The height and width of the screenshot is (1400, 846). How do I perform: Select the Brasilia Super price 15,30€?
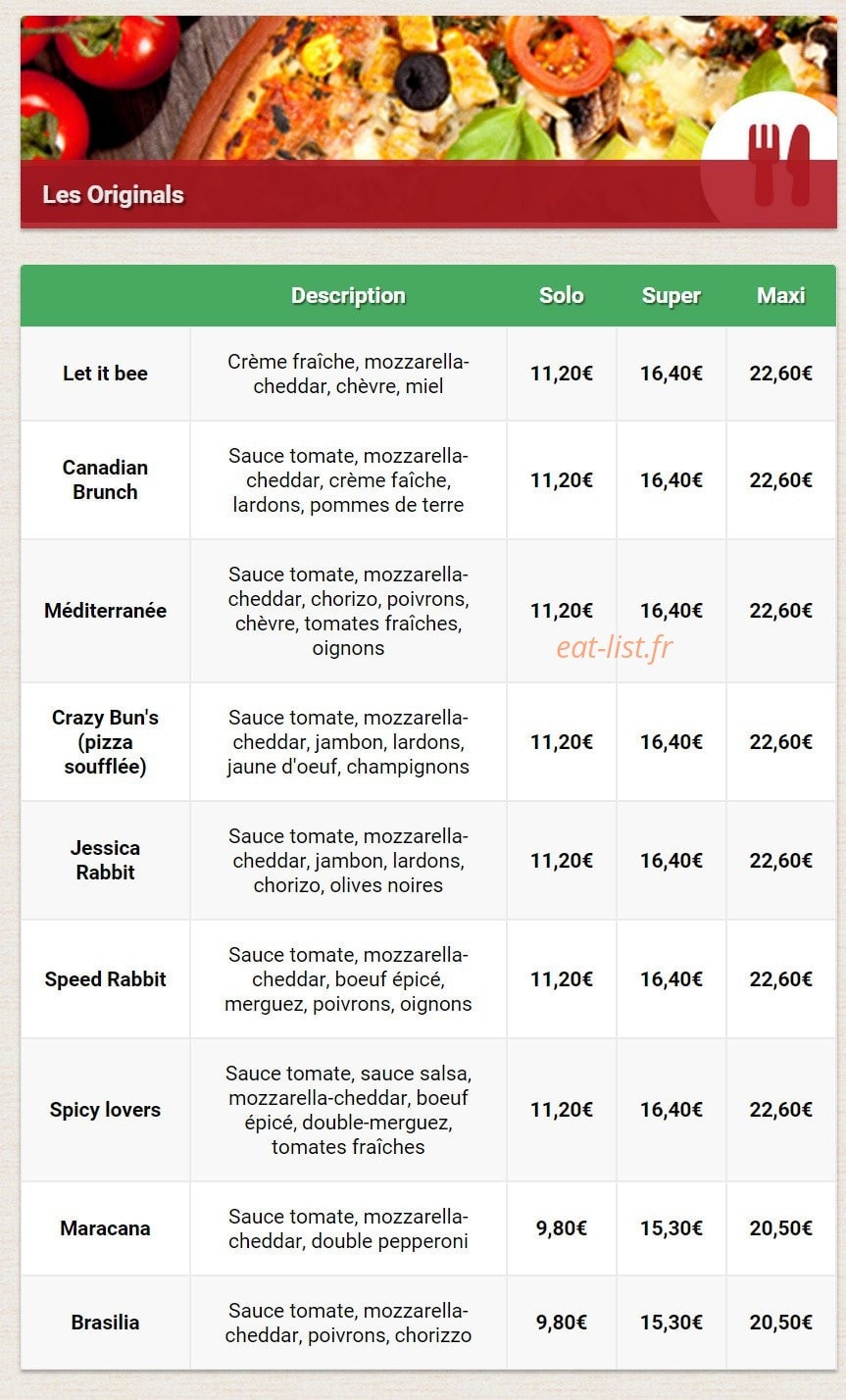click(x=672, y=1323)
